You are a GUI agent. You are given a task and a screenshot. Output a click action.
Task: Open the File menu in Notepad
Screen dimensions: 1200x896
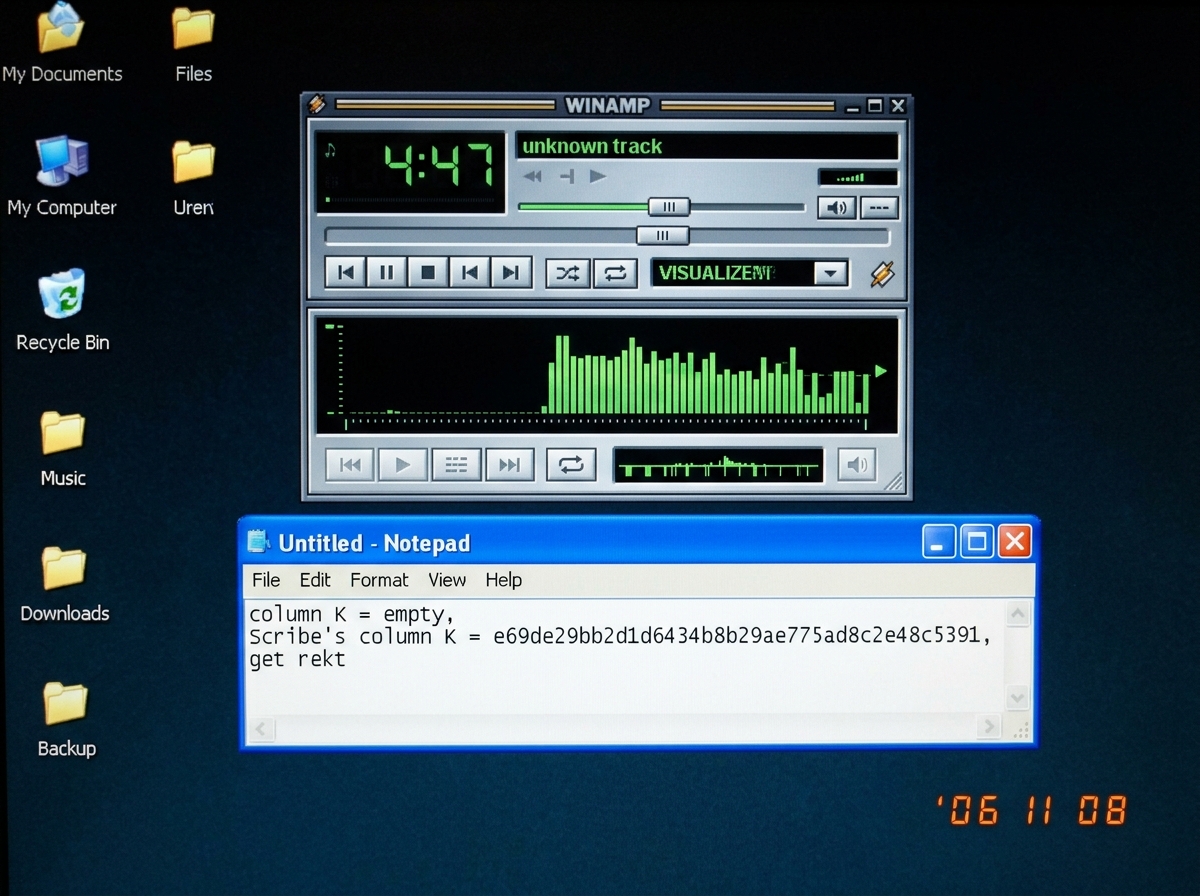[266, 580]
